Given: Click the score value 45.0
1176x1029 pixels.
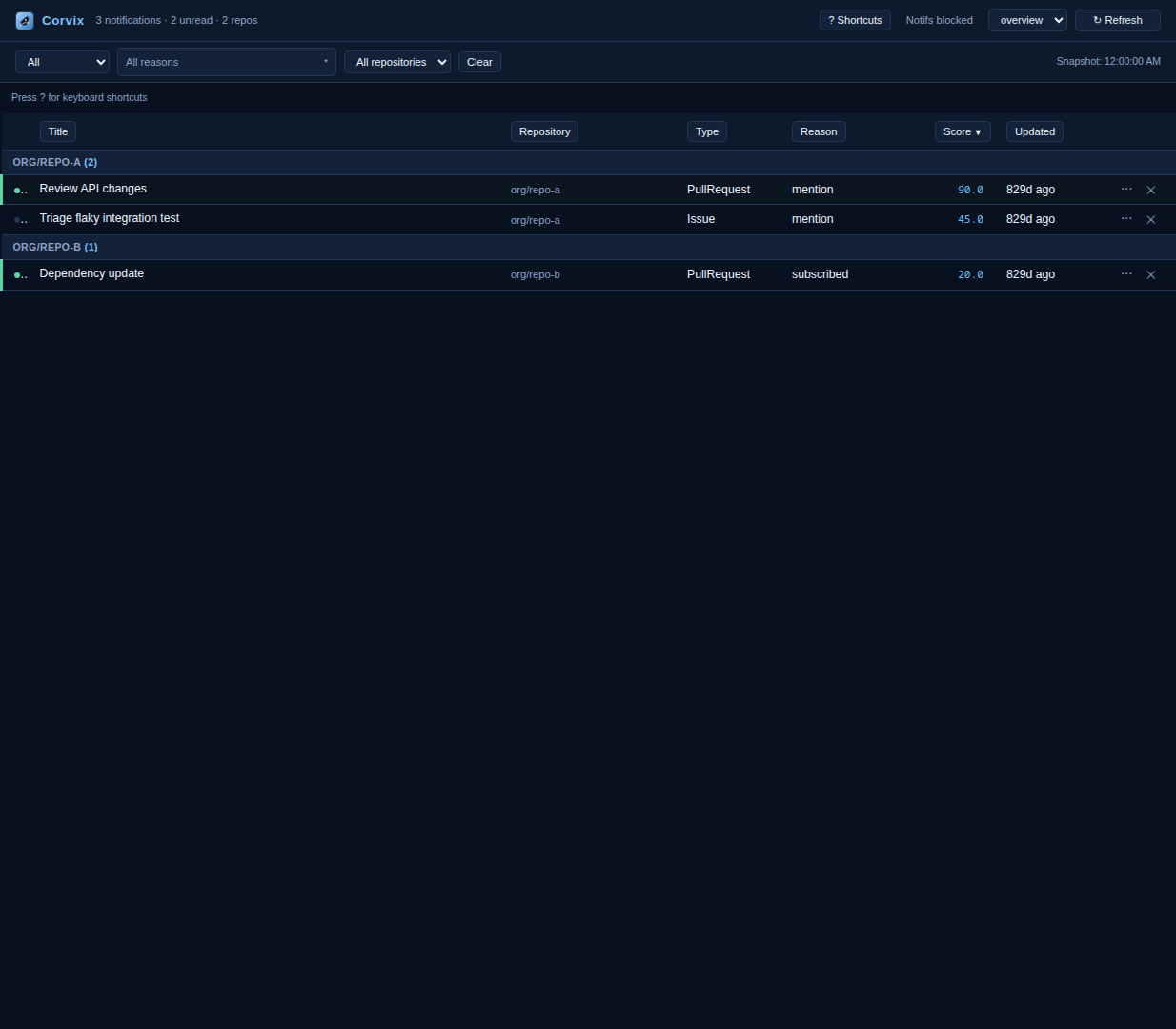Looking at the screenshot, I should [x=970, y=219].
